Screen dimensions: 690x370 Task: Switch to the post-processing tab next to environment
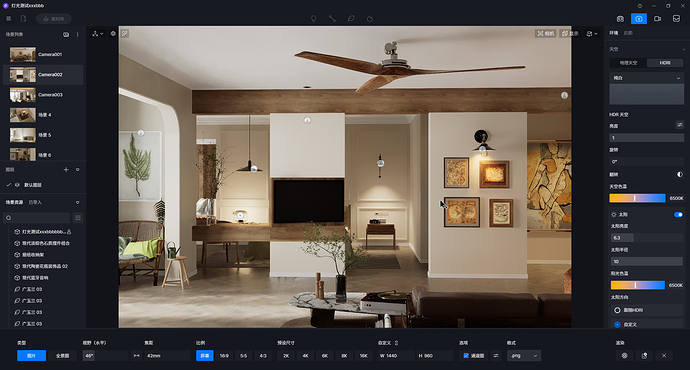click(628, 33)
